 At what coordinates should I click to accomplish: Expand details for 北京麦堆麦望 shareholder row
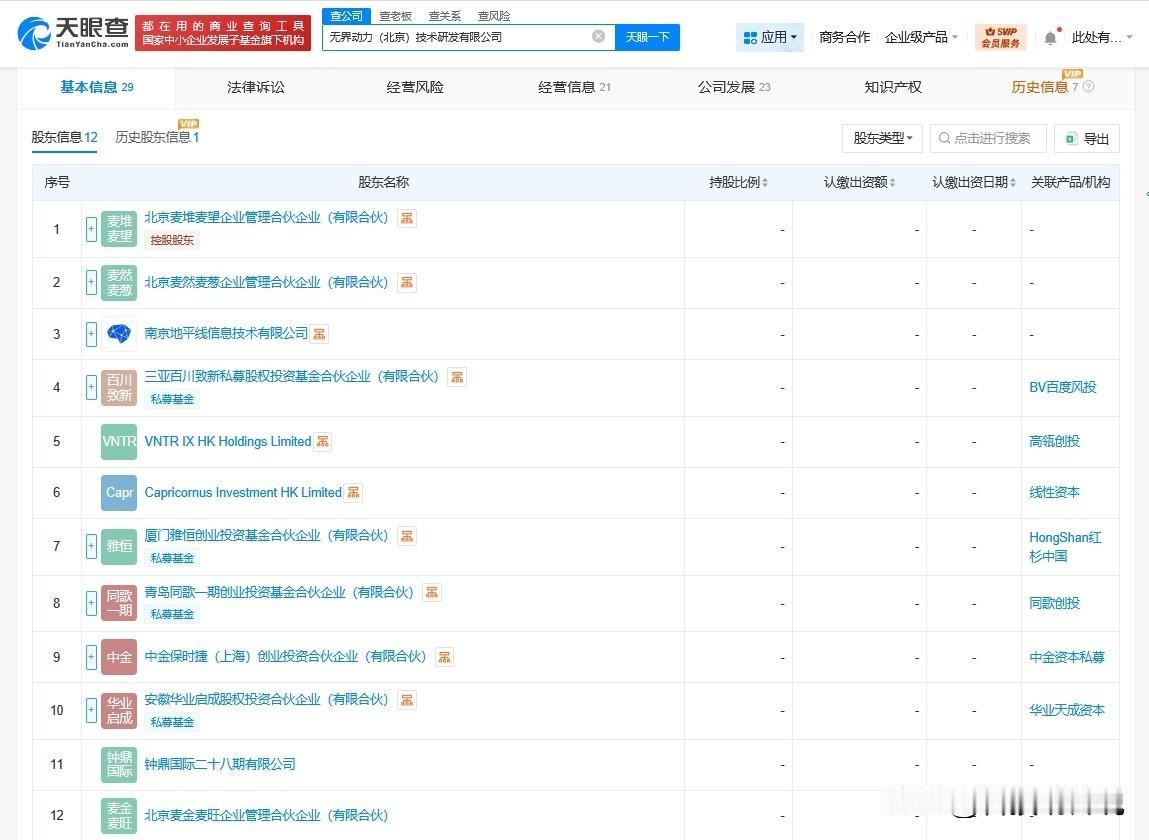click(x=90, y=229)
